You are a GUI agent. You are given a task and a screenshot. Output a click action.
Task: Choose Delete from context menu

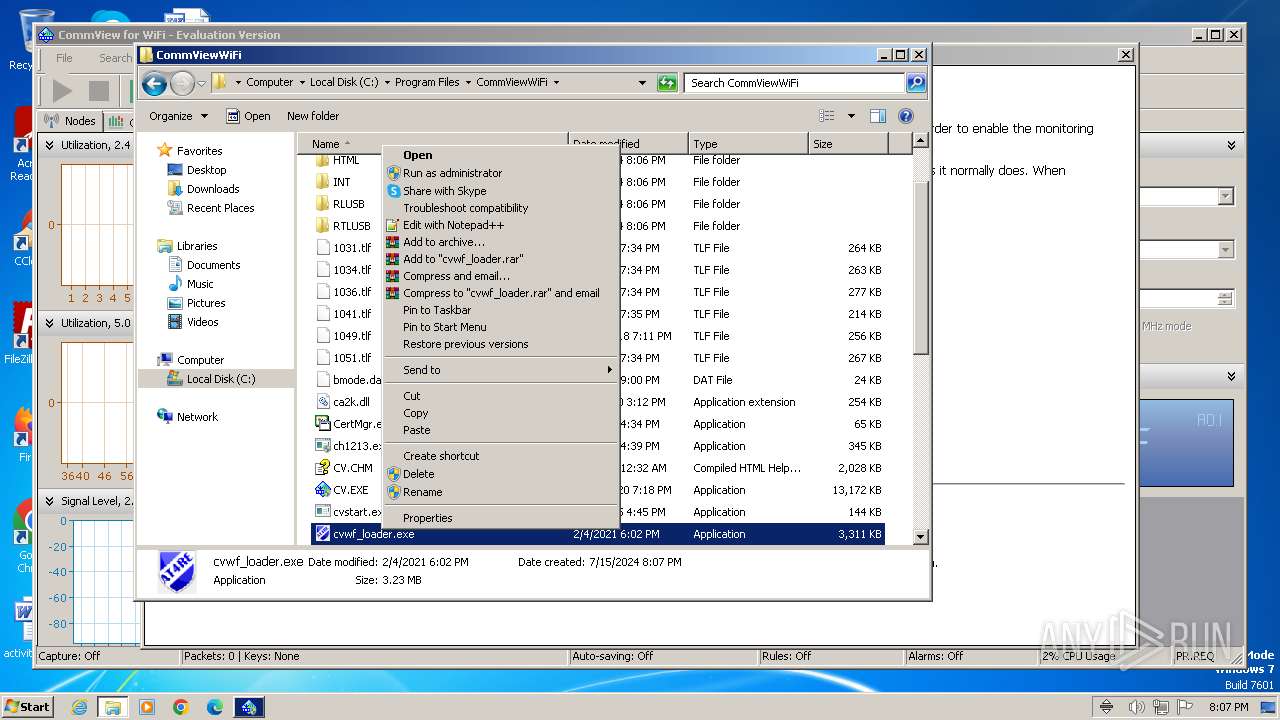418,474
